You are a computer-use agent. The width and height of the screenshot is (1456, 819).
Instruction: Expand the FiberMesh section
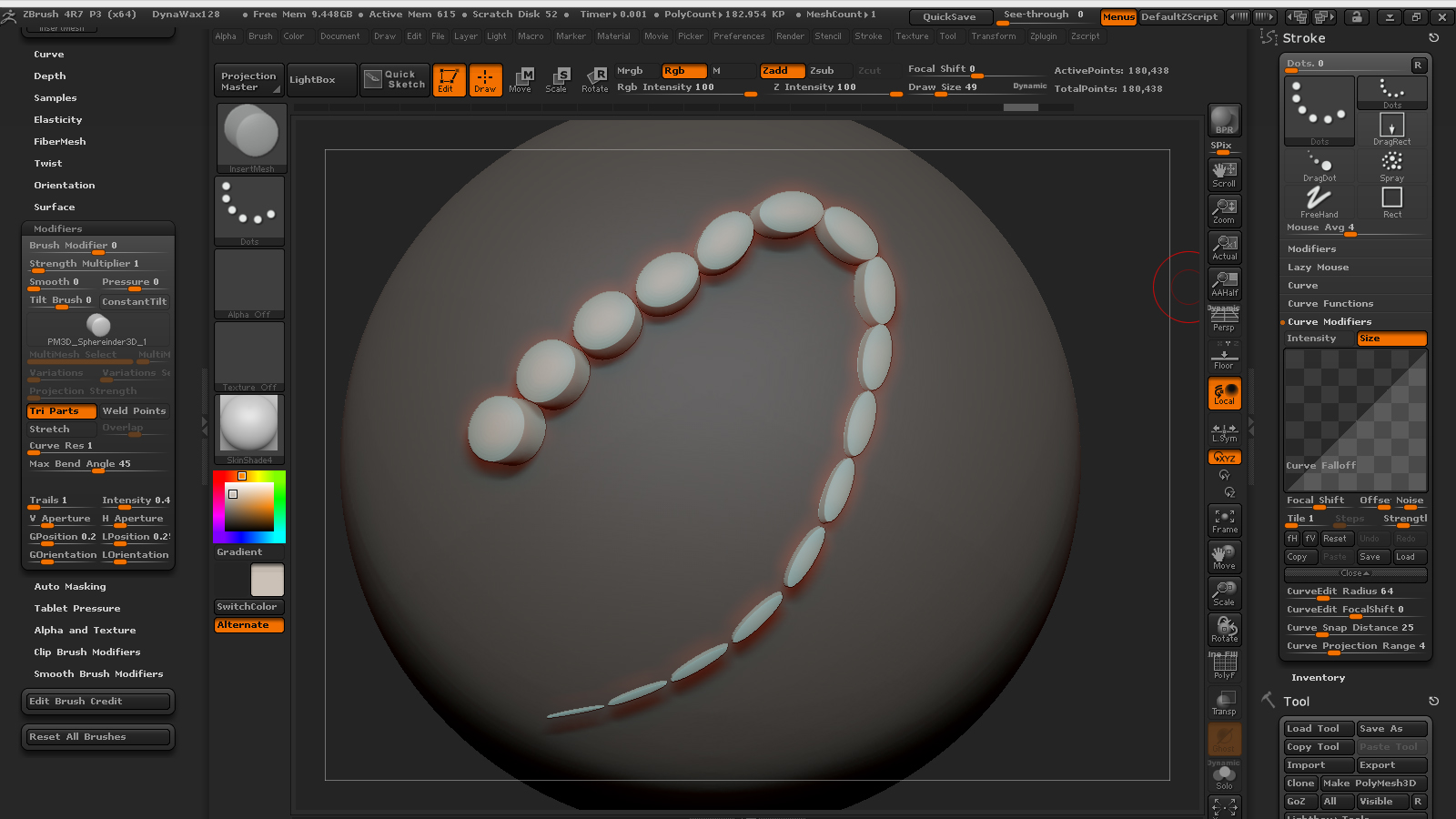[x=60, y=142]
